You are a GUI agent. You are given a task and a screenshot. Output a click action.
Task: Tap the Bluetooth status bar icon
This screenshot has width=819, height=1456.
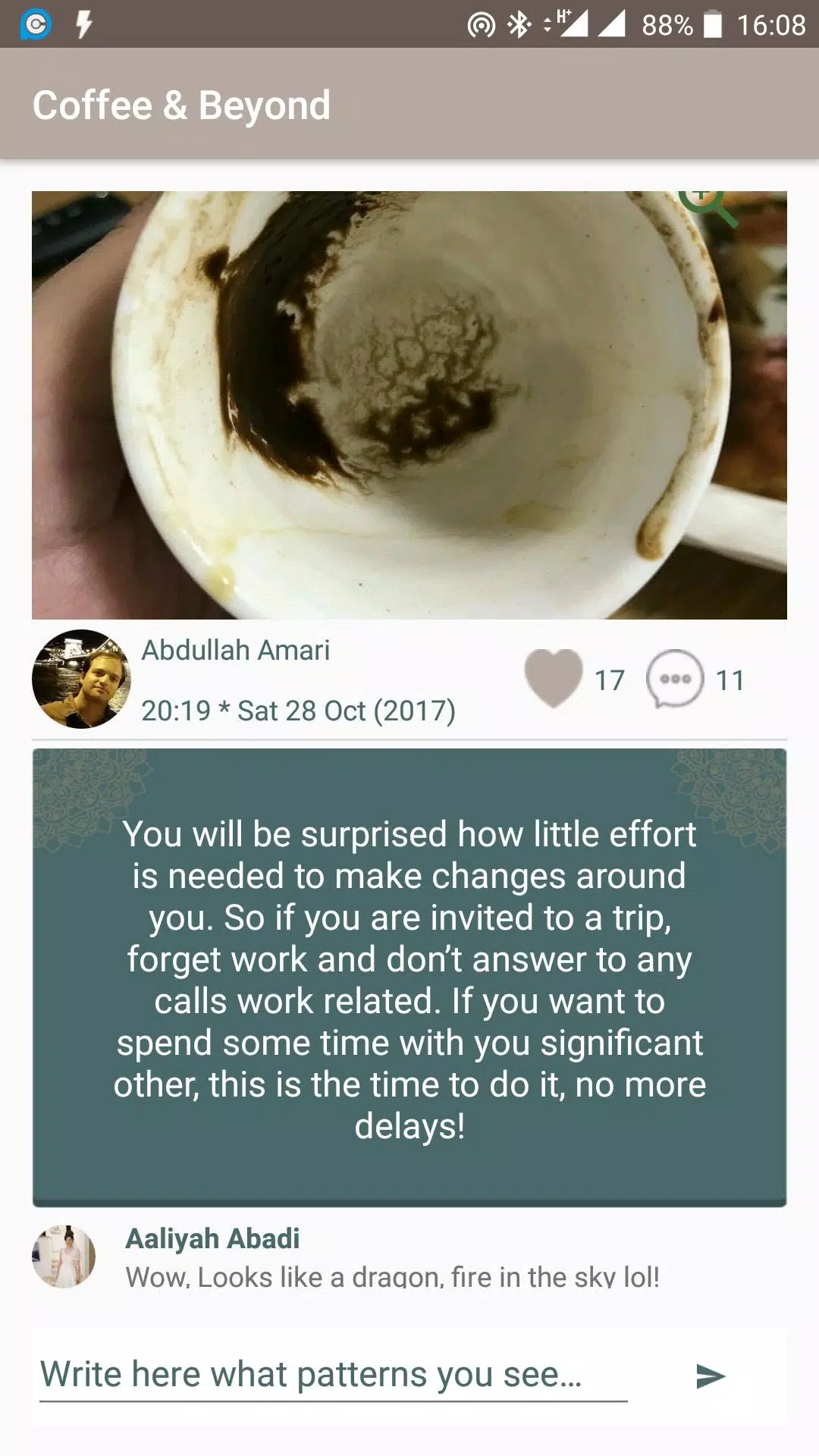519,25
